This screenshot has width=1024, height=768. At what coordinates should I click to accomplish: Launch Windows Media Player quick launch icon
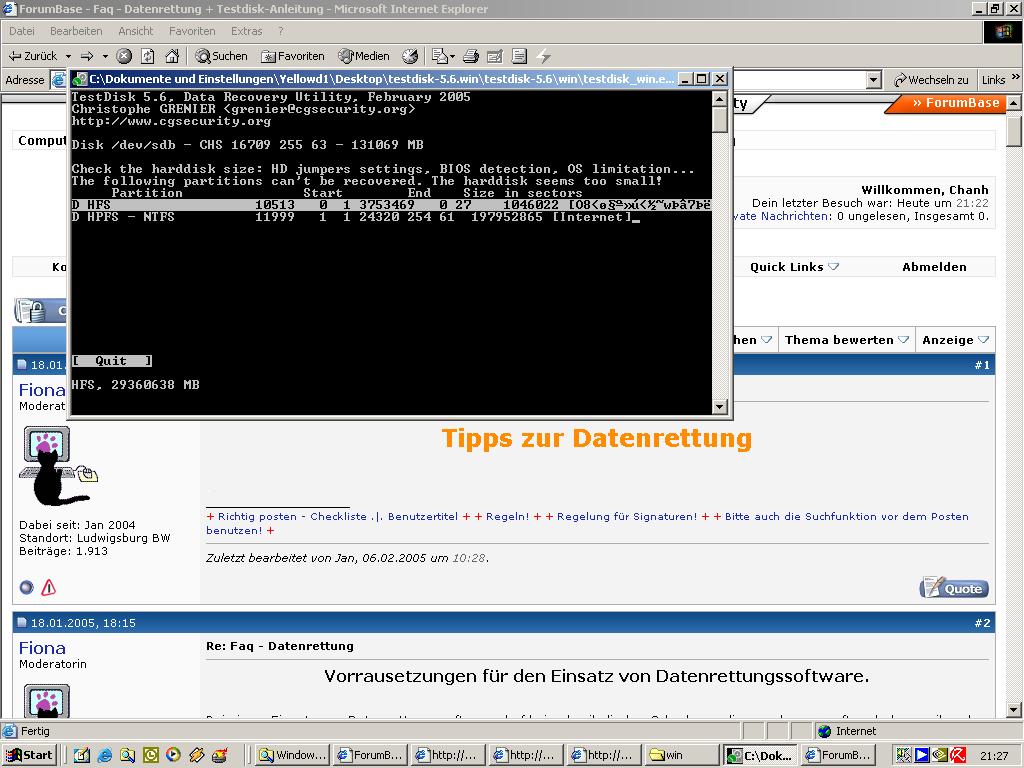point(173,756)
